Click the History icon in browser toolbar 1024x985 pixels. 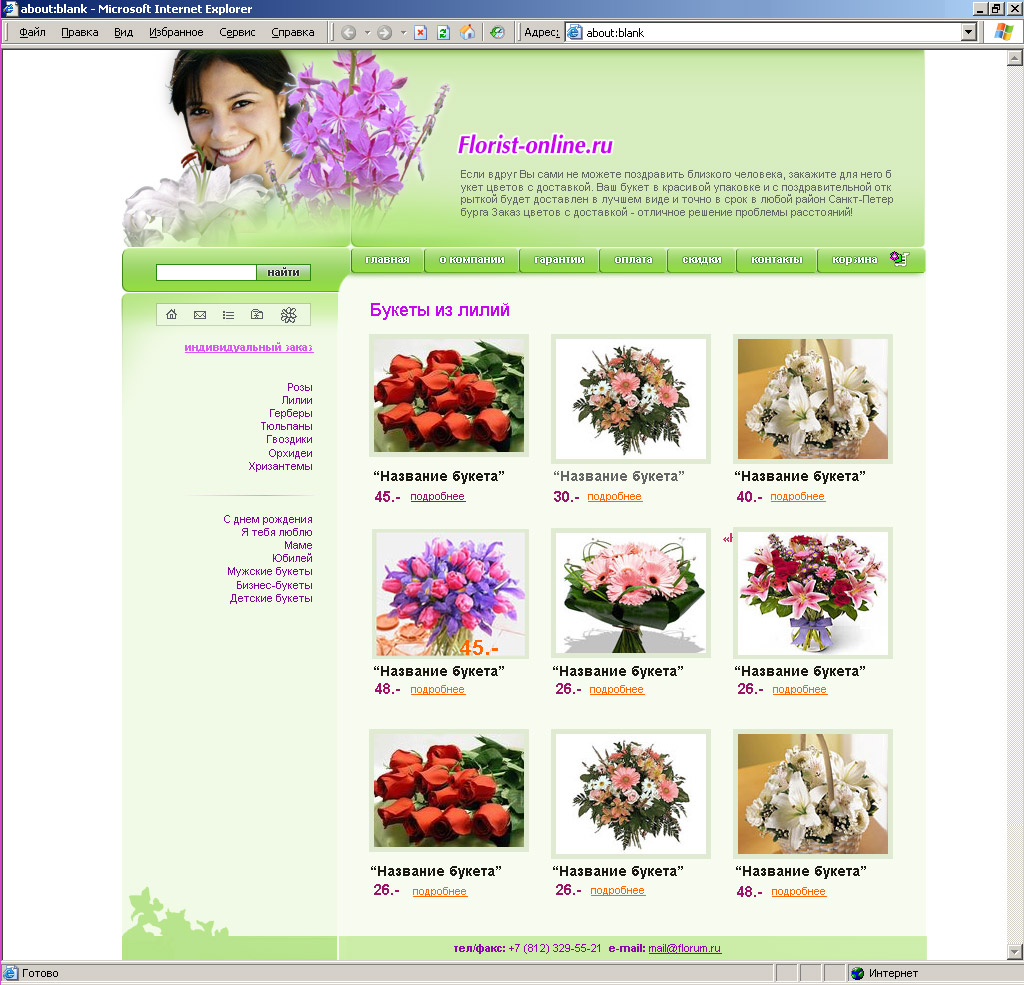(x=497, y=33)
